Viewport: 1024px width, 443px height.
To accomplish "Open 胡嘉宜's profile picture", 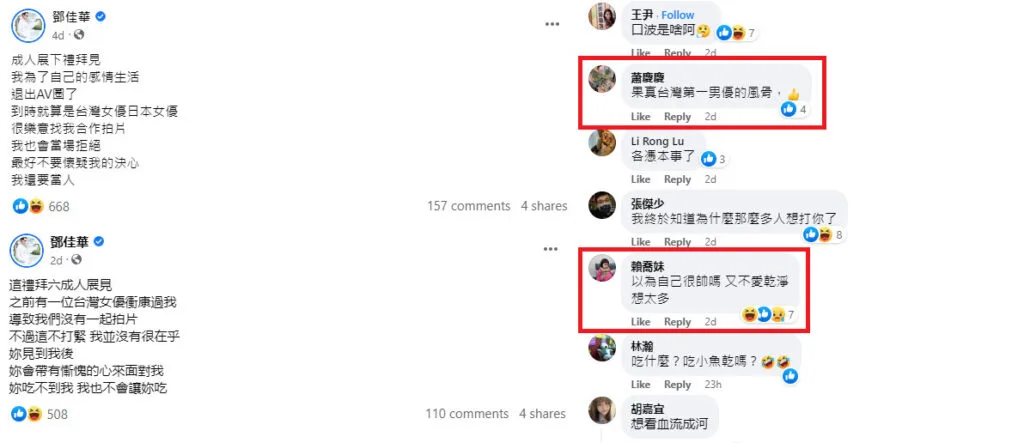I will 601,410.
